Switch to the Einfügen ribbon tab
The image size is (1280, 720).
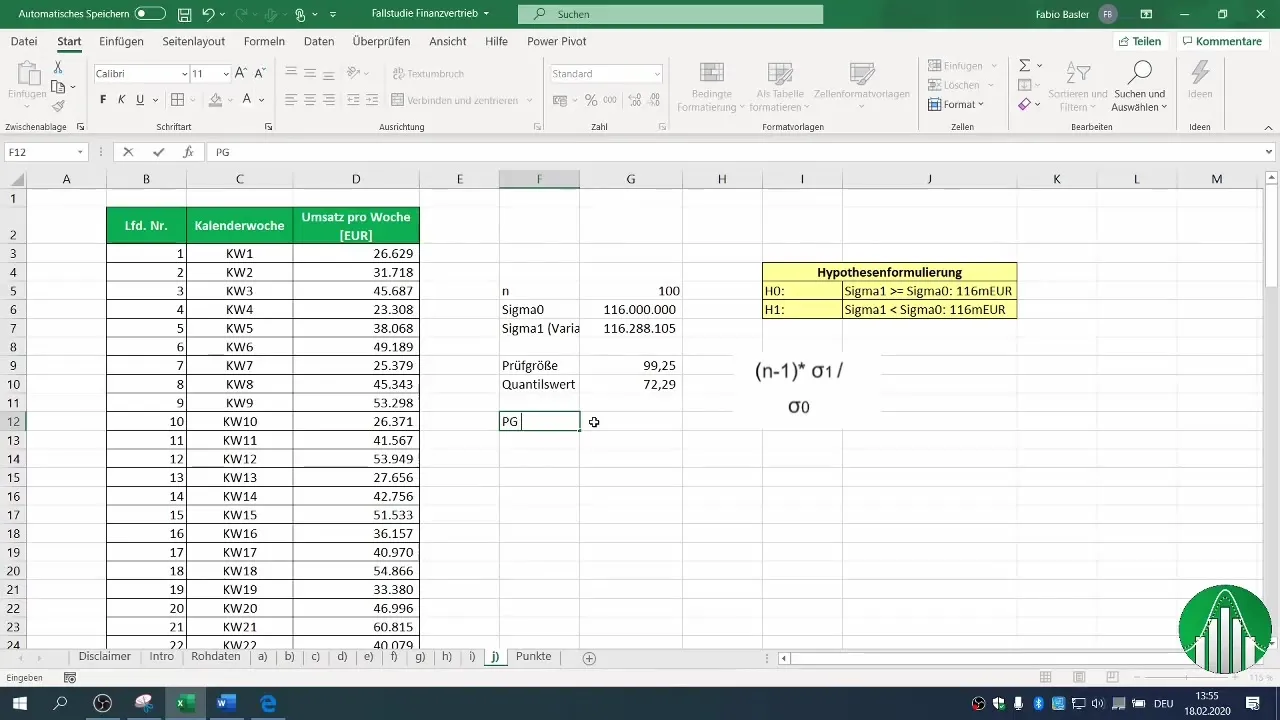(121, 41)
